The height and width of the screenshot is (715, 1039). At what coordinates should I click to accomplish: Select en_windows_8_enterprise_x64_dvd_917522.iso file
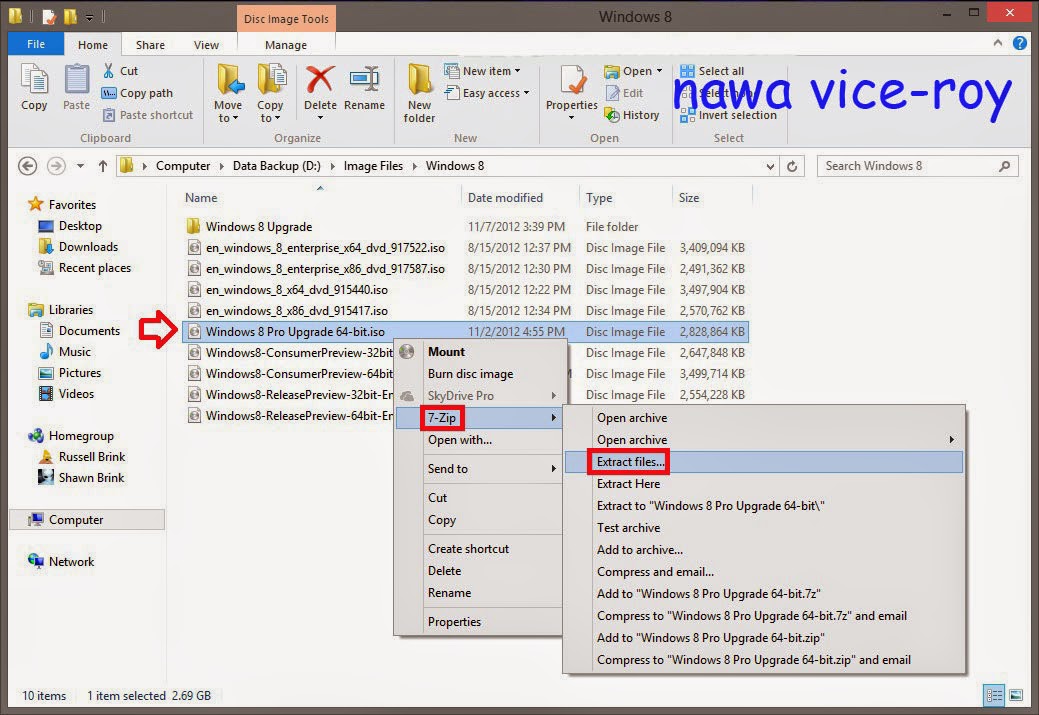(x=325, y=248)
